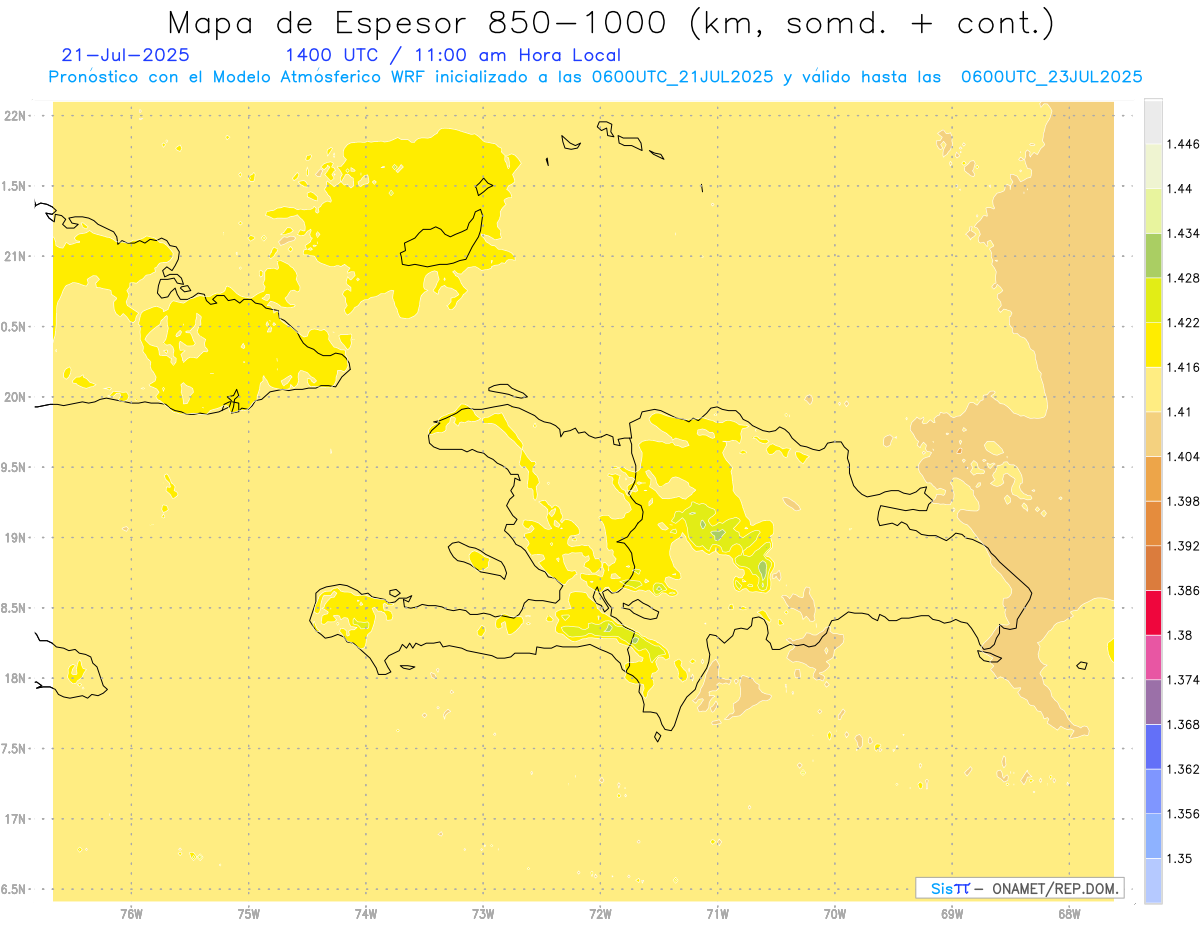Click the blue colorbar segment above 1.362
The height and width of the screenshot is (927, 1200).
1153,746
